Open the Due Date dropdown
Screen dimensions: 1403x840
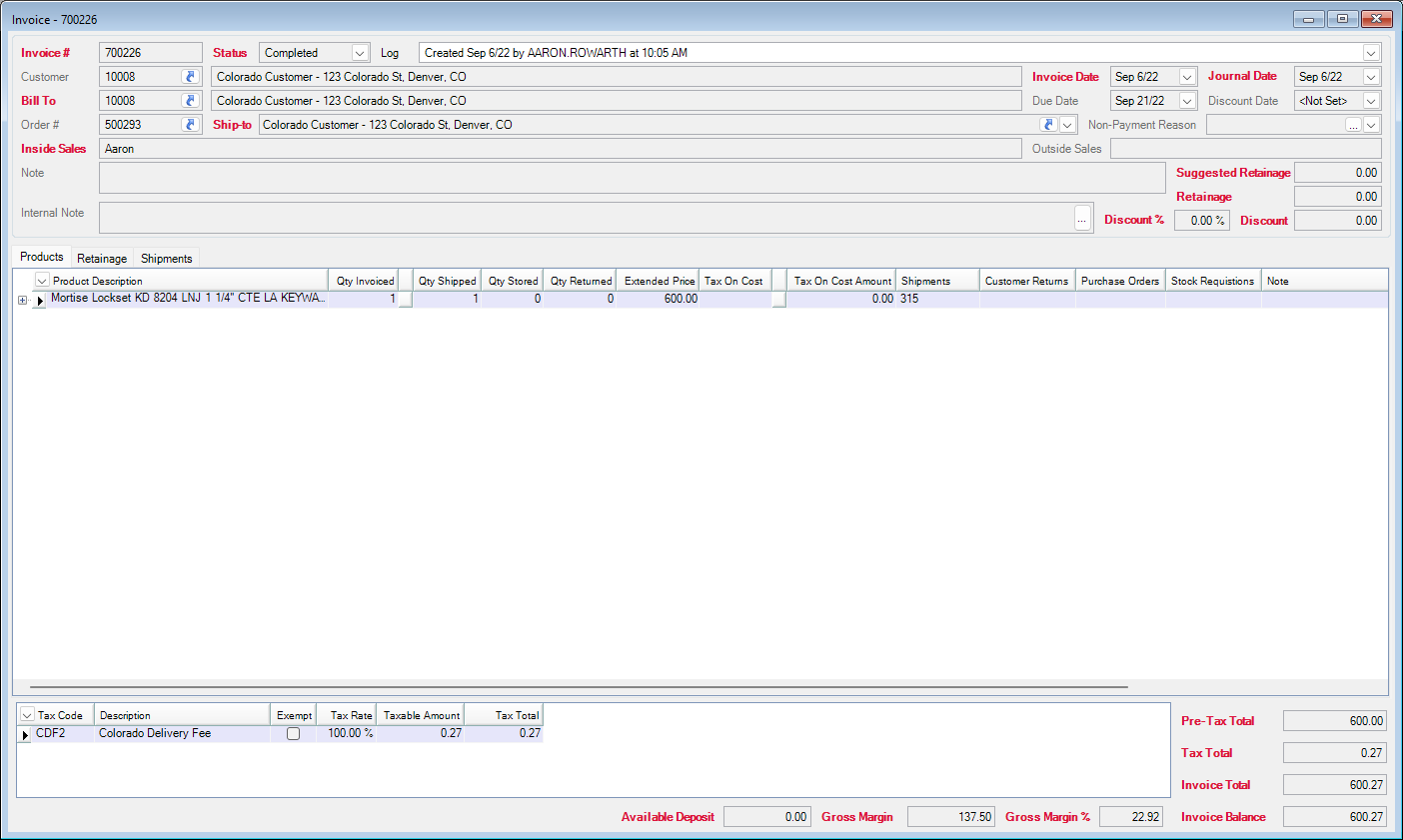(x=1187, y=101)
